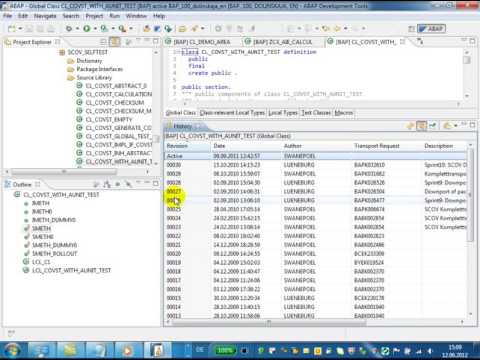Sort by the Revision column header
Viewport: 480px width, 360px height.
coord(188,146)
